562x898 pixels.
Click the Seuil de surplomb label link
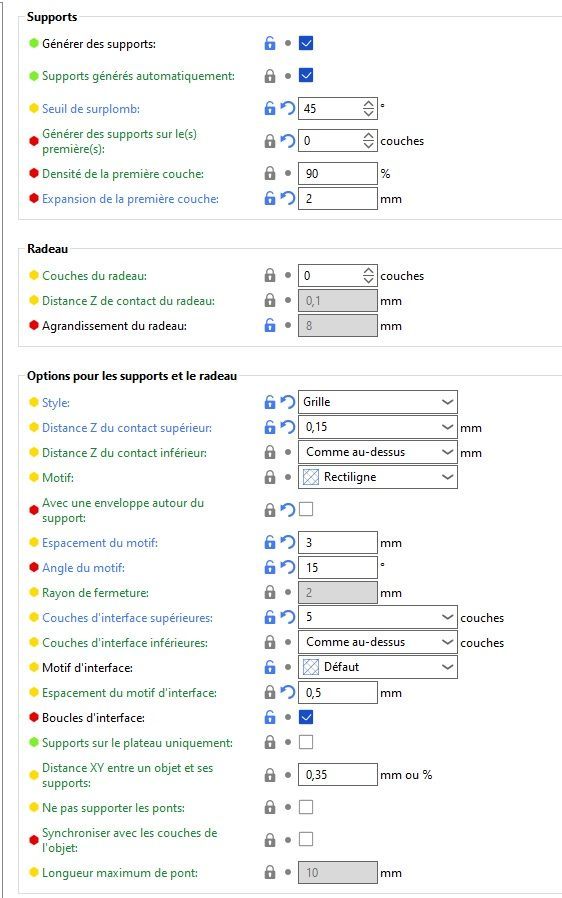coord(91,109)
